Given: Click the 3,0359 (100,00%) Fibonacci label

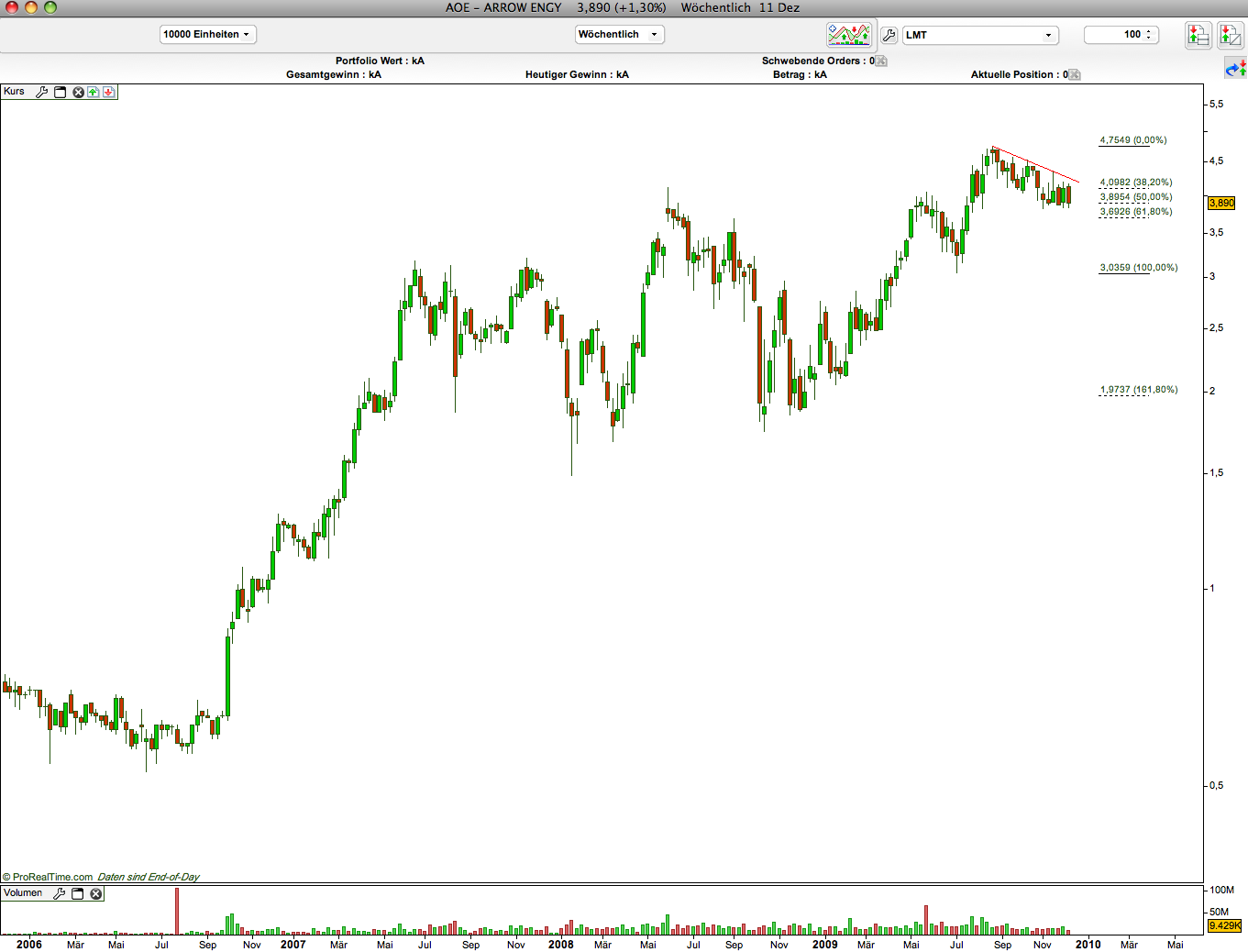Looking at the screenshot, I should pos(1139,268).
